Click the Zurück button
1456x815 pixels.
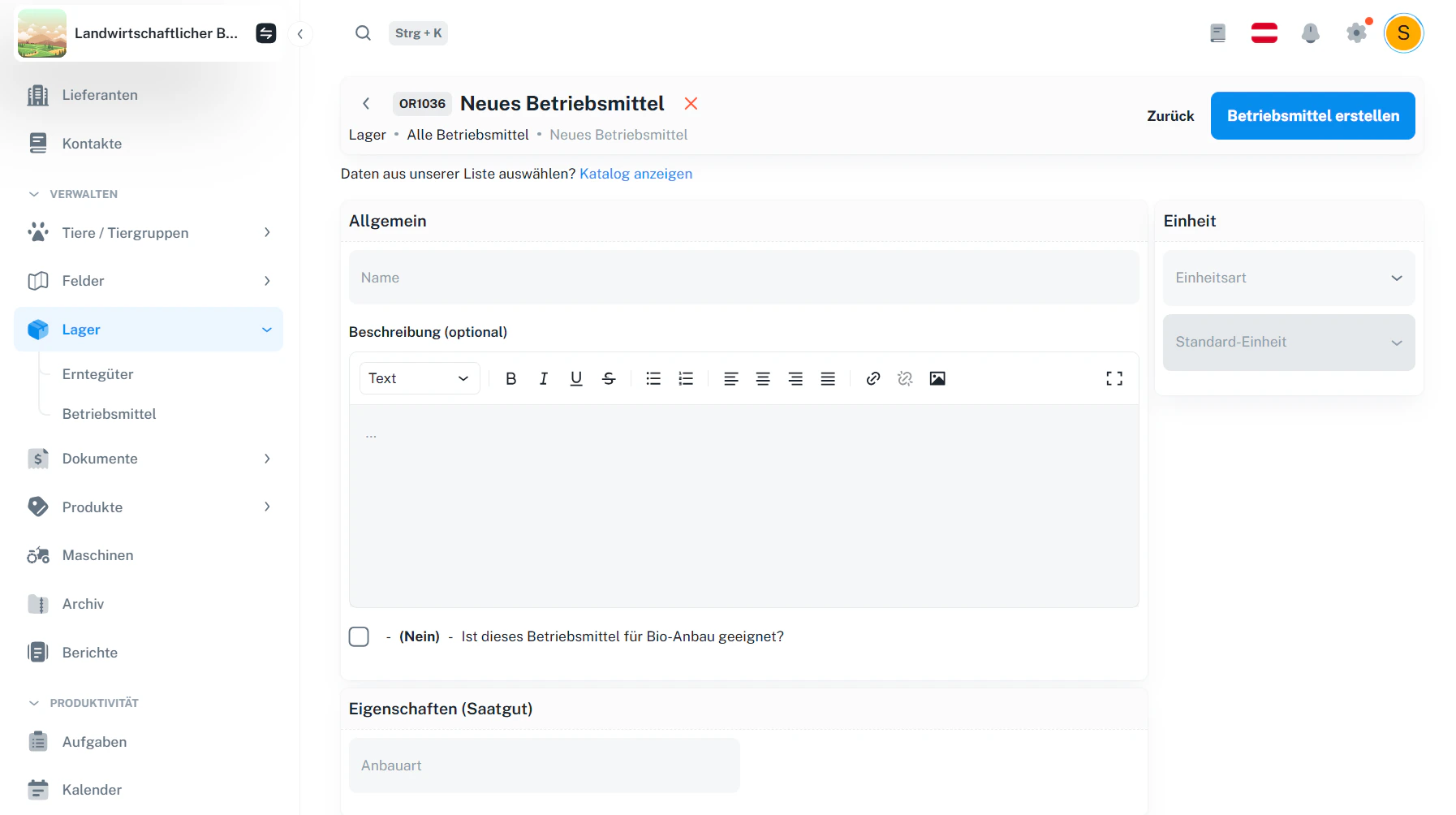coord(1170,116)
